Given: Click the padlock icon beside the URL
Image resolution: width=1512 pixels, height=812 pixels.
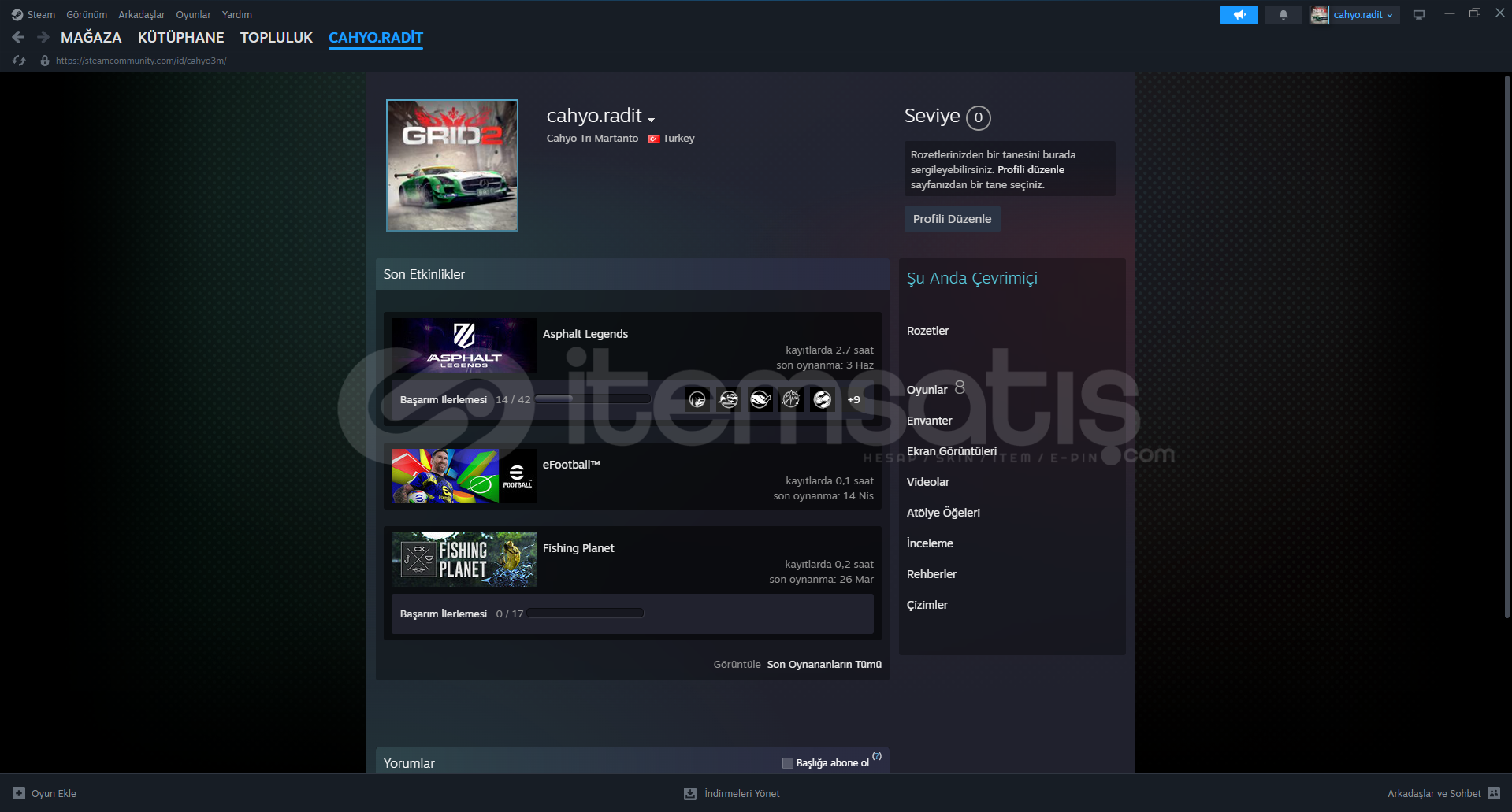Looking at the screenshot, I should click(45, 61).
